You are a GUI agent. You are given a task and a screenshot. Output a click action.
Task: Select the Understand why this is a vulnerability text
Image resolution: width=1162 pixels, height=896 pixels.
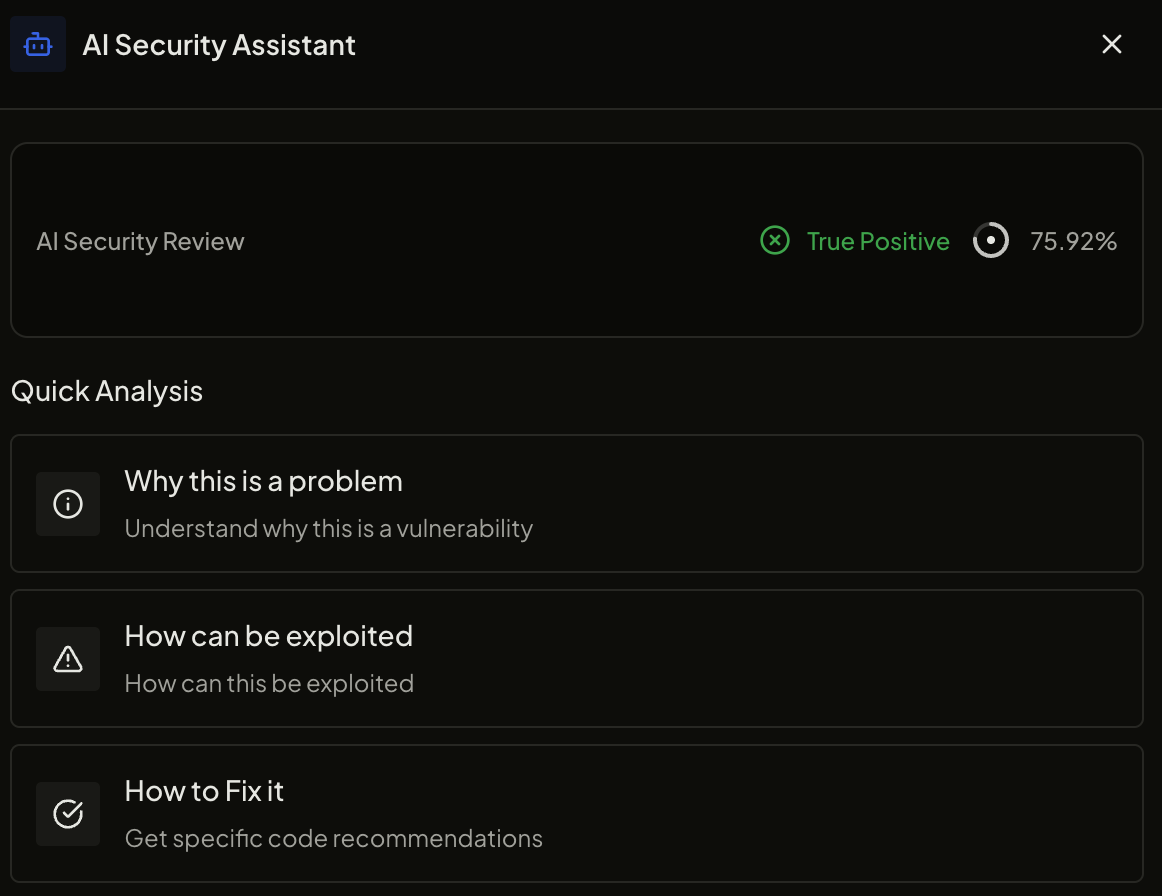tap(329, 528)
